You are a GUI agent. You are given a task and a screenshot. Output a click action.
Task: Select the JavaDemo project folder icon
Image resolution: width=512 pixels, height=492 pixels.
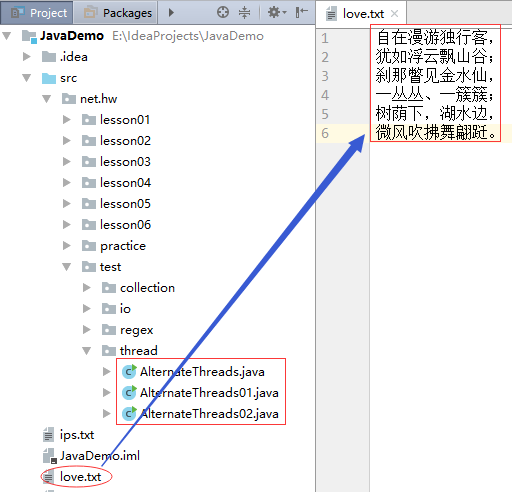click(29, 36)
